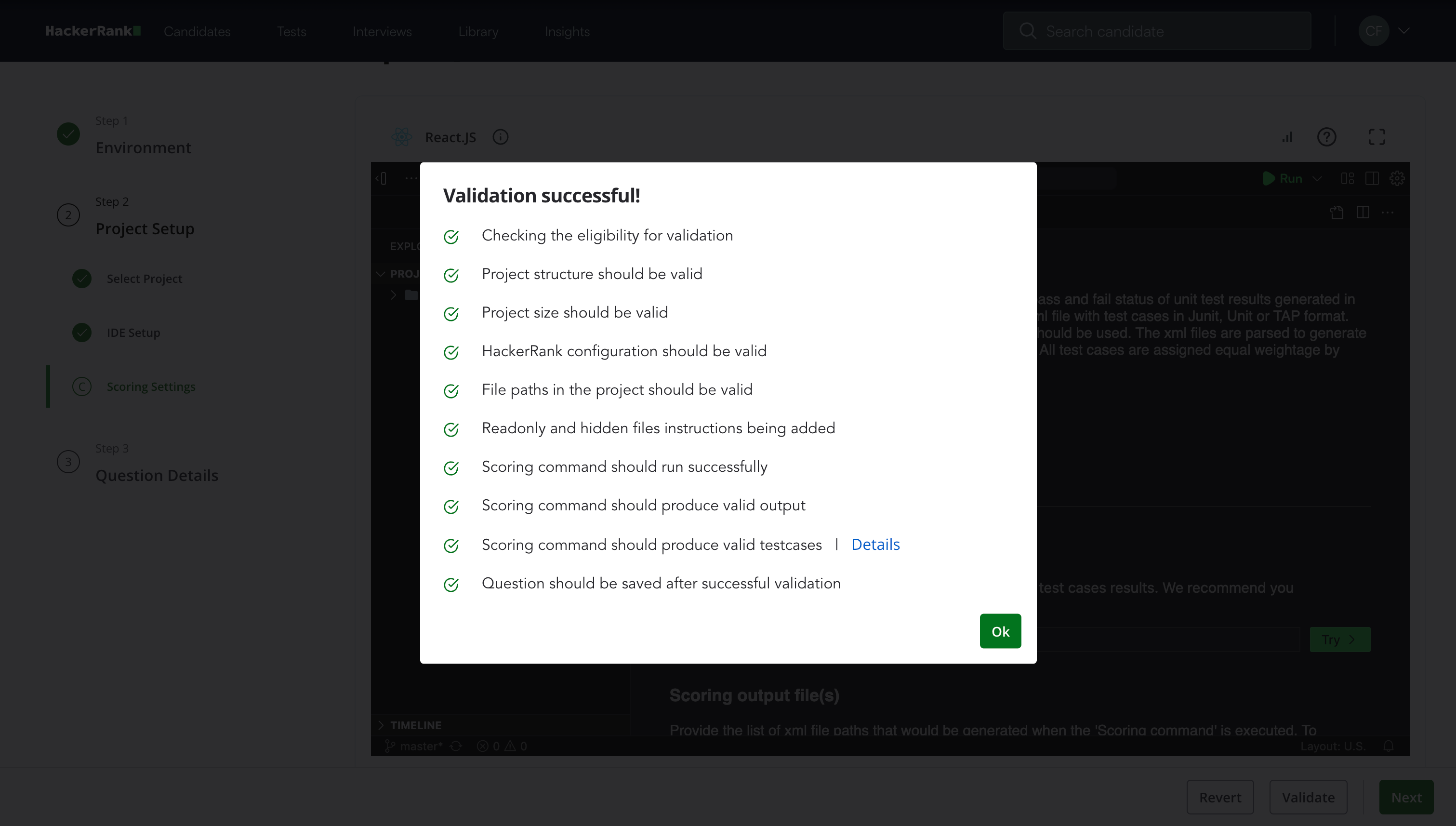Click the IDE layout customize icon
This screenshot has width=1456, height=826.
click(x=1348, y=179)
